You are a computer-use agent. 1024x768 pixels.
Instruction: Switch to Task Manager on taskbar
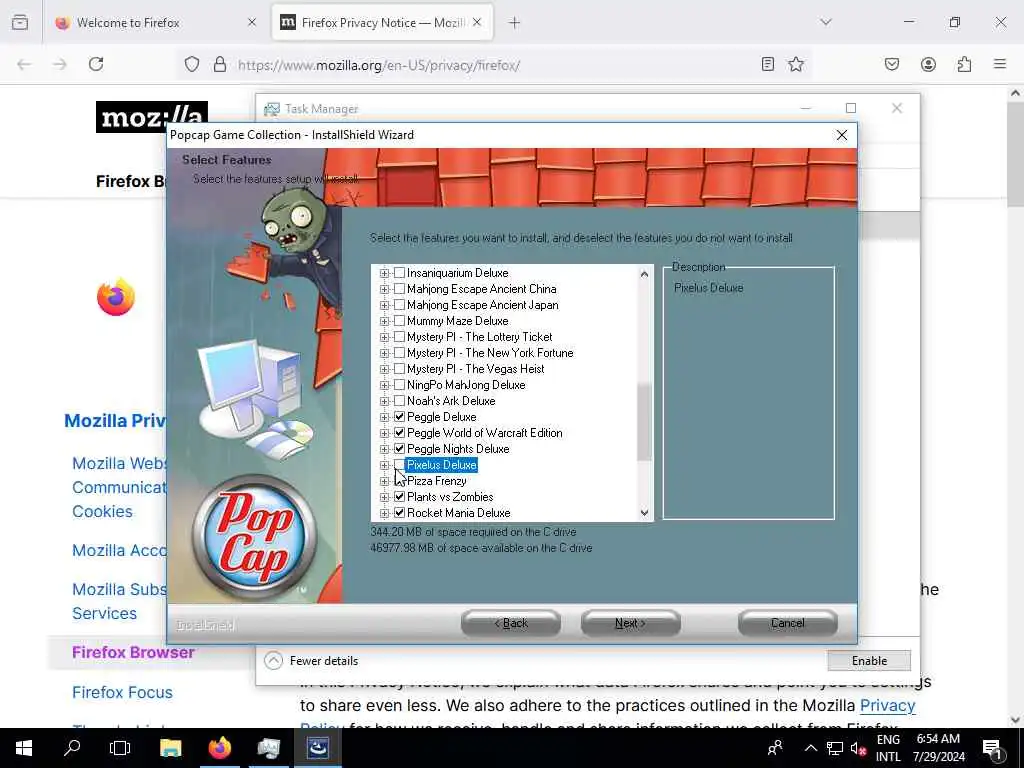268,748
